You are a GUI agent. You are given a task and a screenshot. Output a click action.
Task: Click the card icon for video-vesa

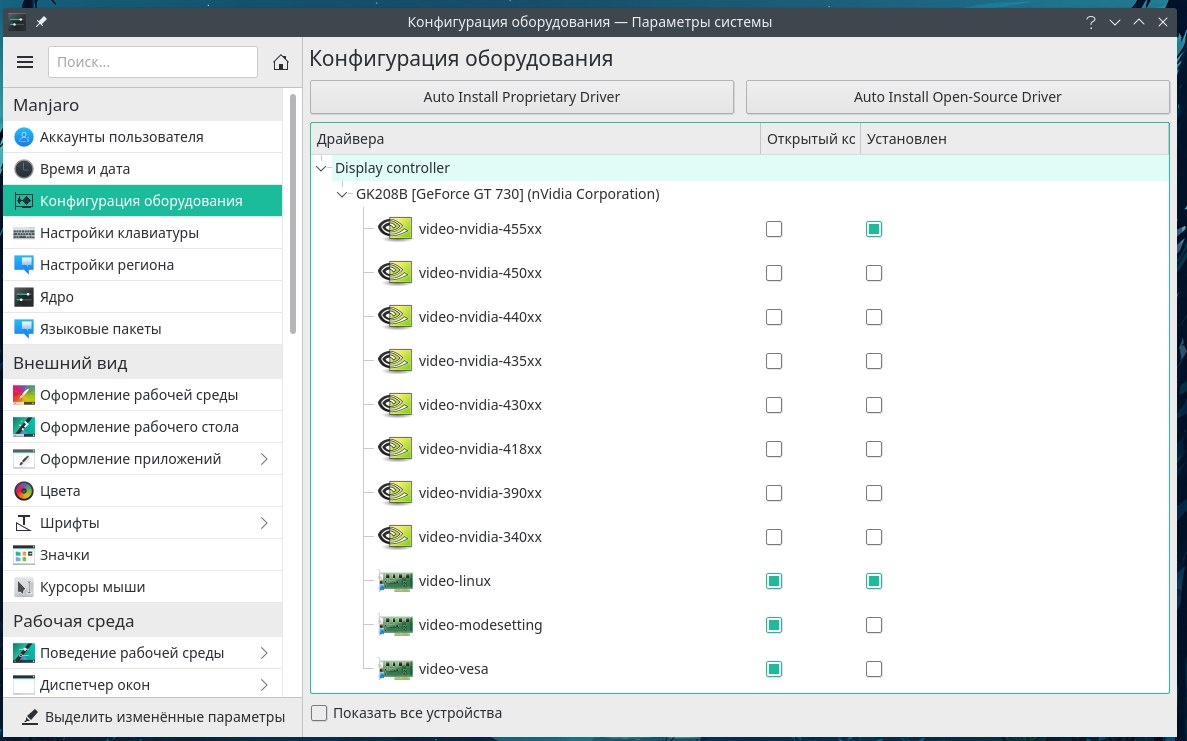click(395, 669)
